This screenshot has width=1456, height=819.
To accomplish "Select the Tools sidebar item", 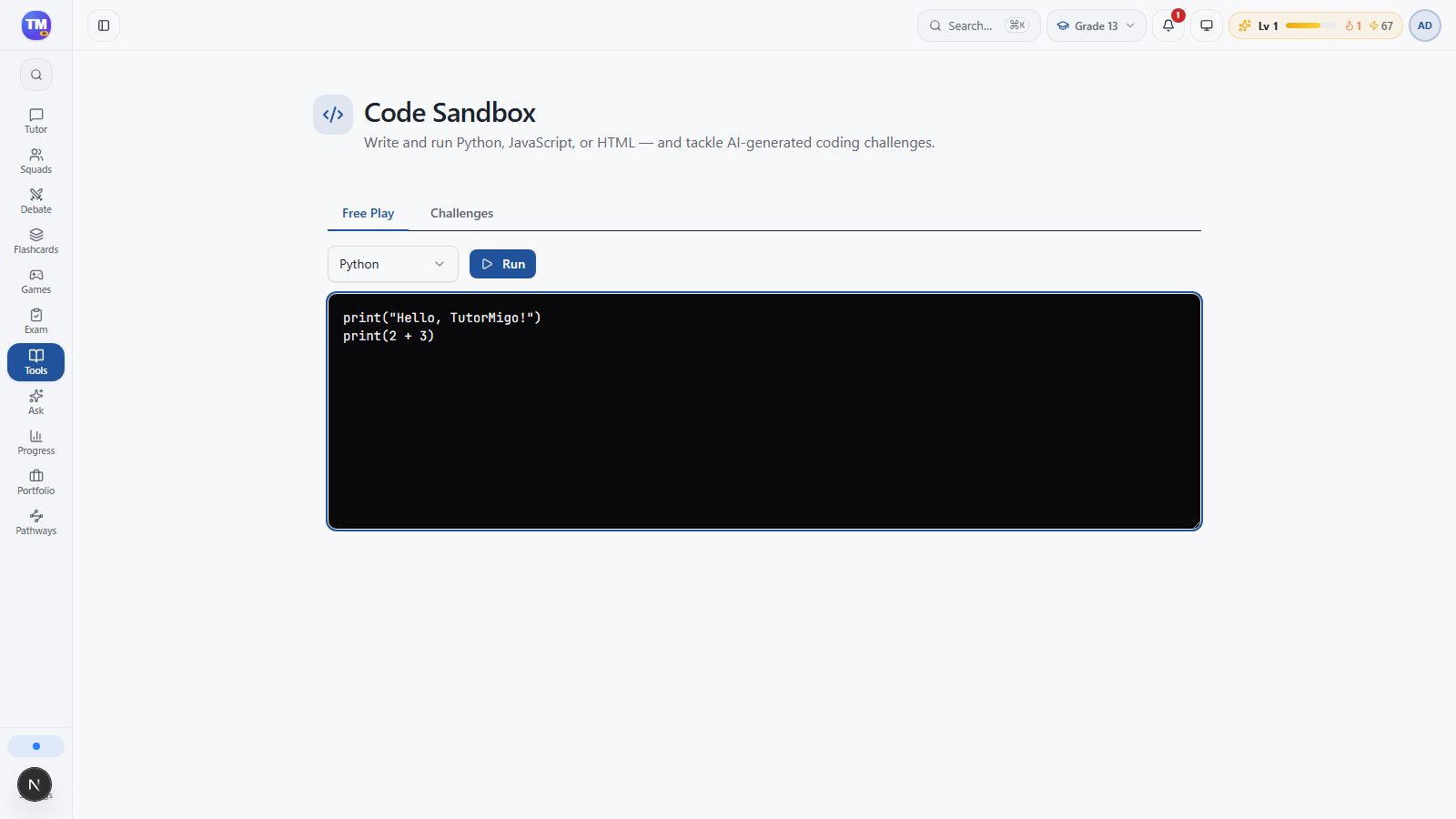I will pos(36,362).
